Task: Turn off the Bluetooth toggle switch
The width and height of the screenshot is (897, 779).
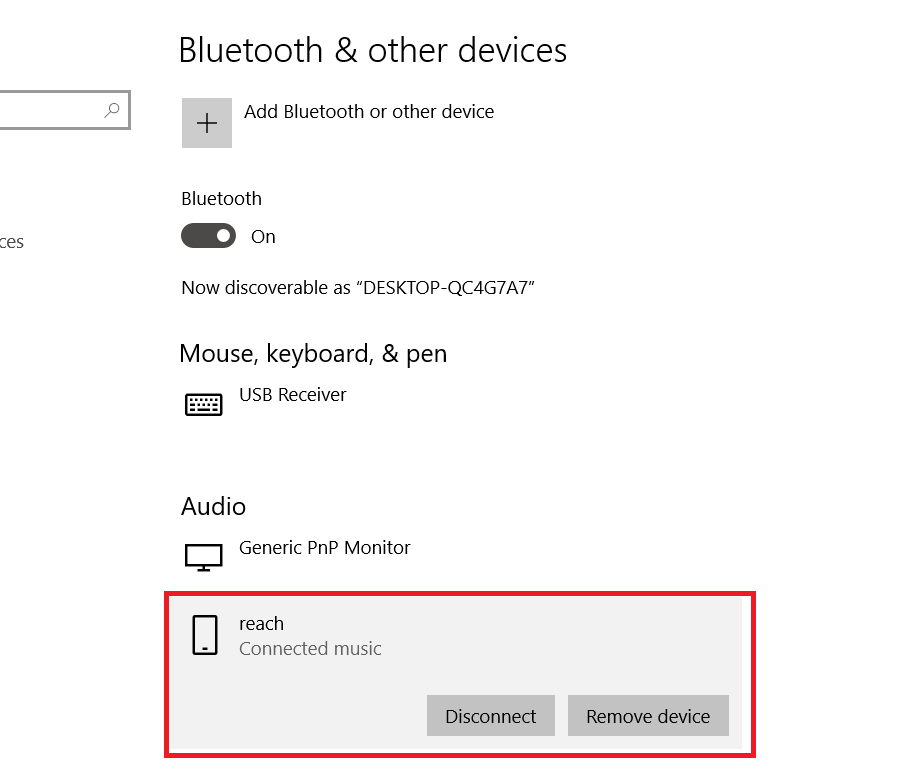Action: 208,236
